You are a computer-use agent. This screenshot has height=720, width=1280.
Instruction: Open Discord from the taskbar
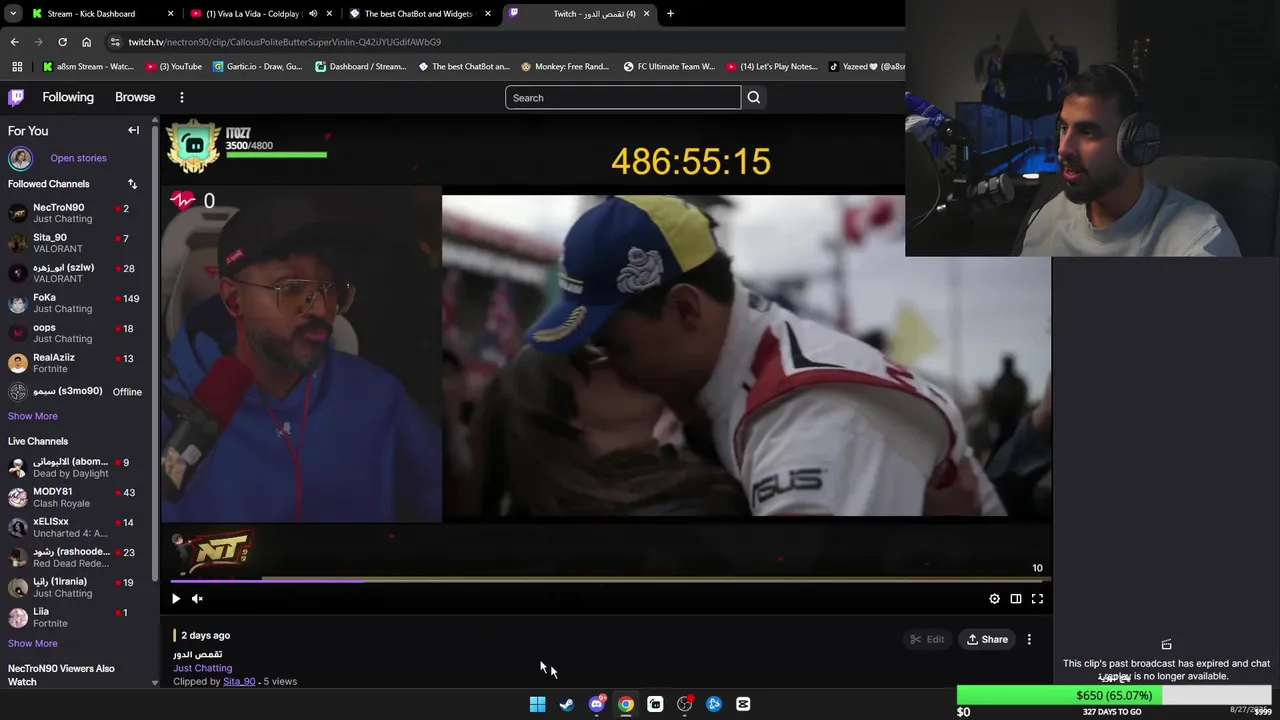click(x=597, y=704)
